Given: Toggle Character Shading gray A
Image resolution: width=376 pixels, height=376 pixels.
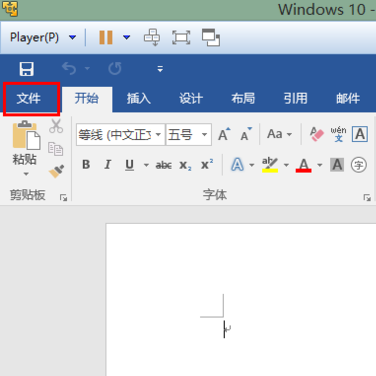Looking at the screenshot, I should click(337, 165).
